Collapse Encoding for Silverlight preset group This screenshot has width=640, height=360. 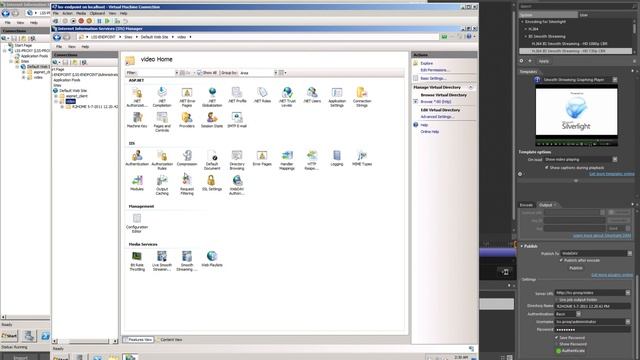pyautogui.click(x=522, y=22)
